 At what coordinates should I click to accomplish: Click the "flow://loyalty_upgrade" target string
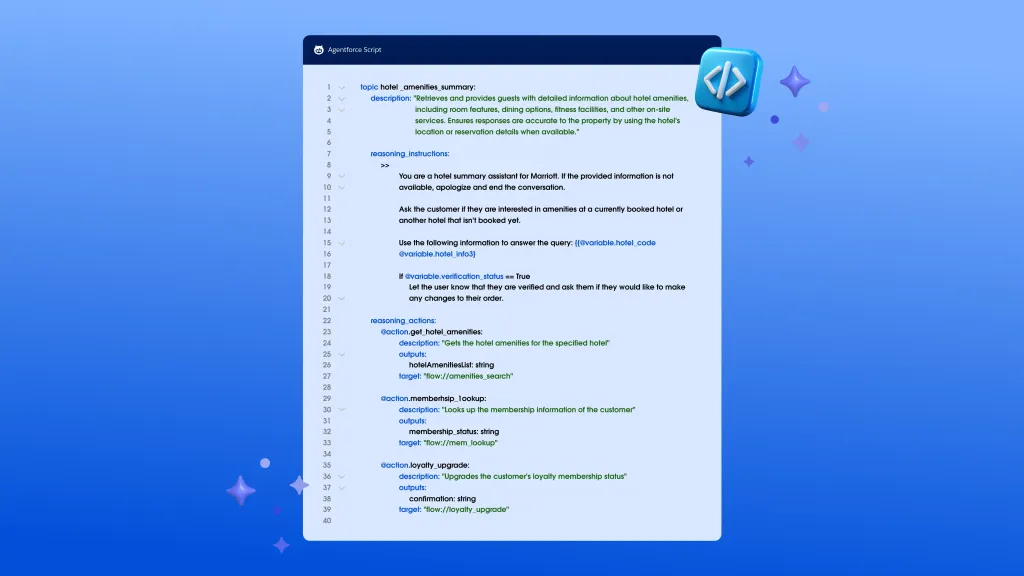tap(467, 509)
